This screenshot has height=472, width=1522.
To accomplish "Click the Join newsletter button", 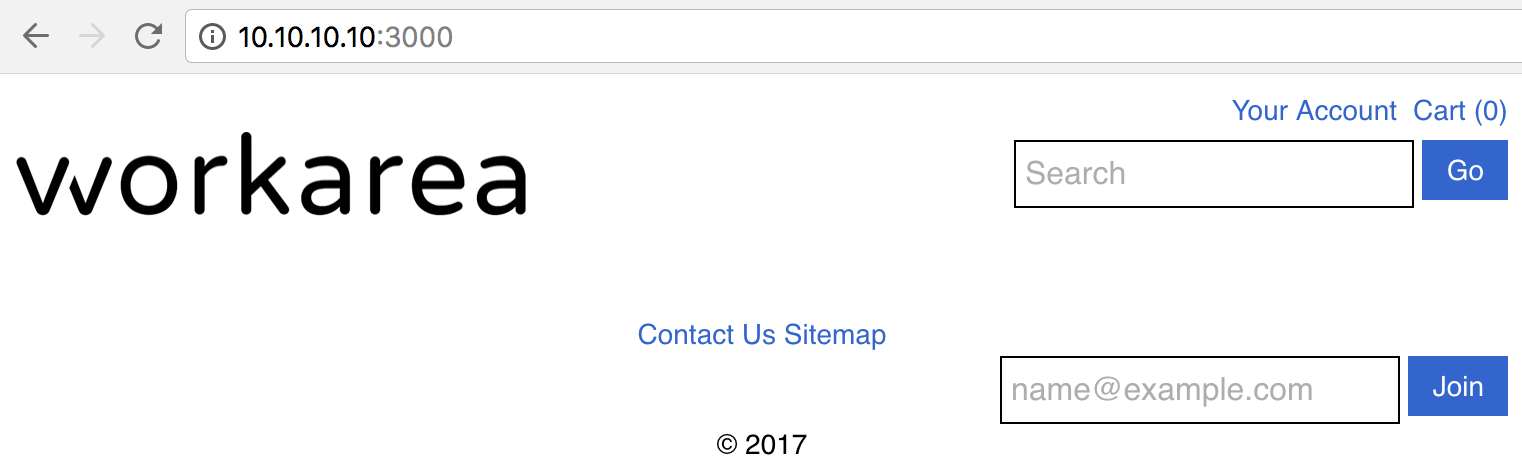I will click(x=1458, y=386).
